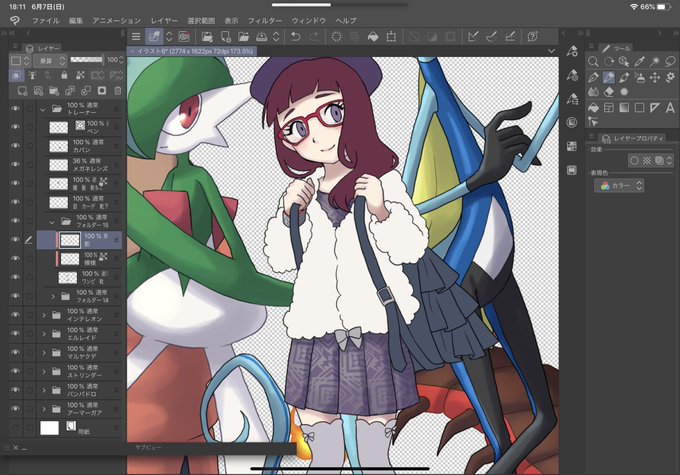Open the ウィンドウ menu
The image size is (680, 475).
pyautogui.click(x=308, y=20)
